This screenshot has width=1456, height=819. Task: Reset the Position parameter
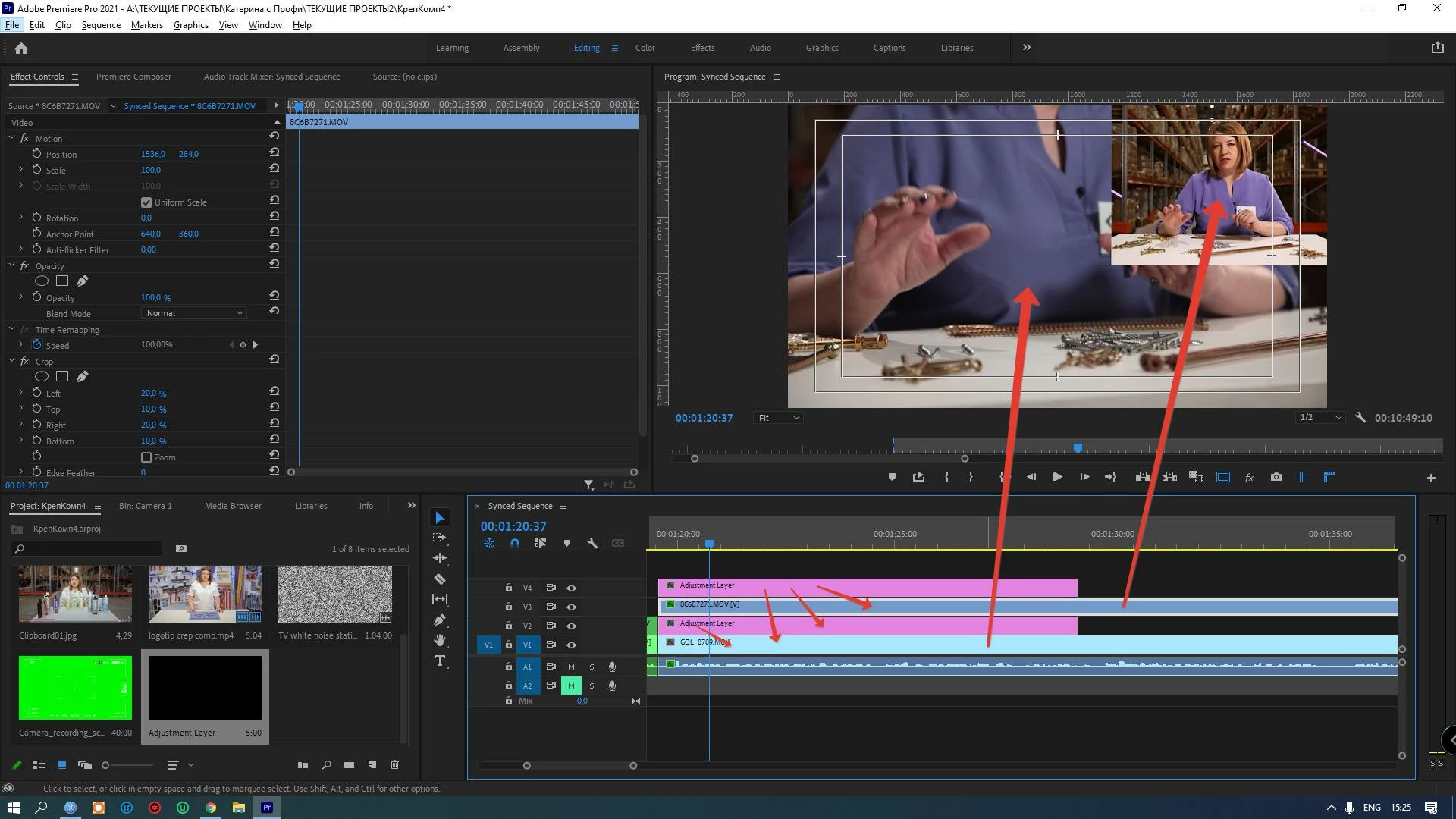(274, 152)
